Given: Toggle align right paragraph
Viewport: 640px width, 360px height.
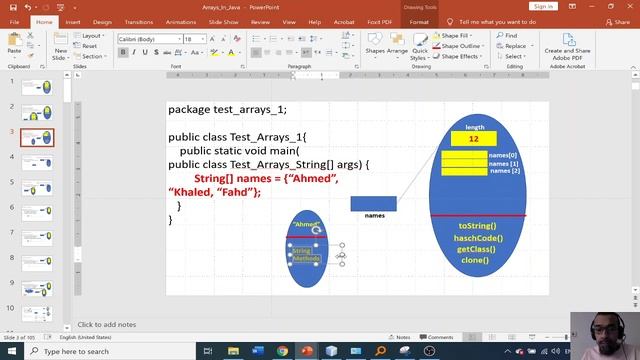Looking at the screenshot, I should point(278,52).
